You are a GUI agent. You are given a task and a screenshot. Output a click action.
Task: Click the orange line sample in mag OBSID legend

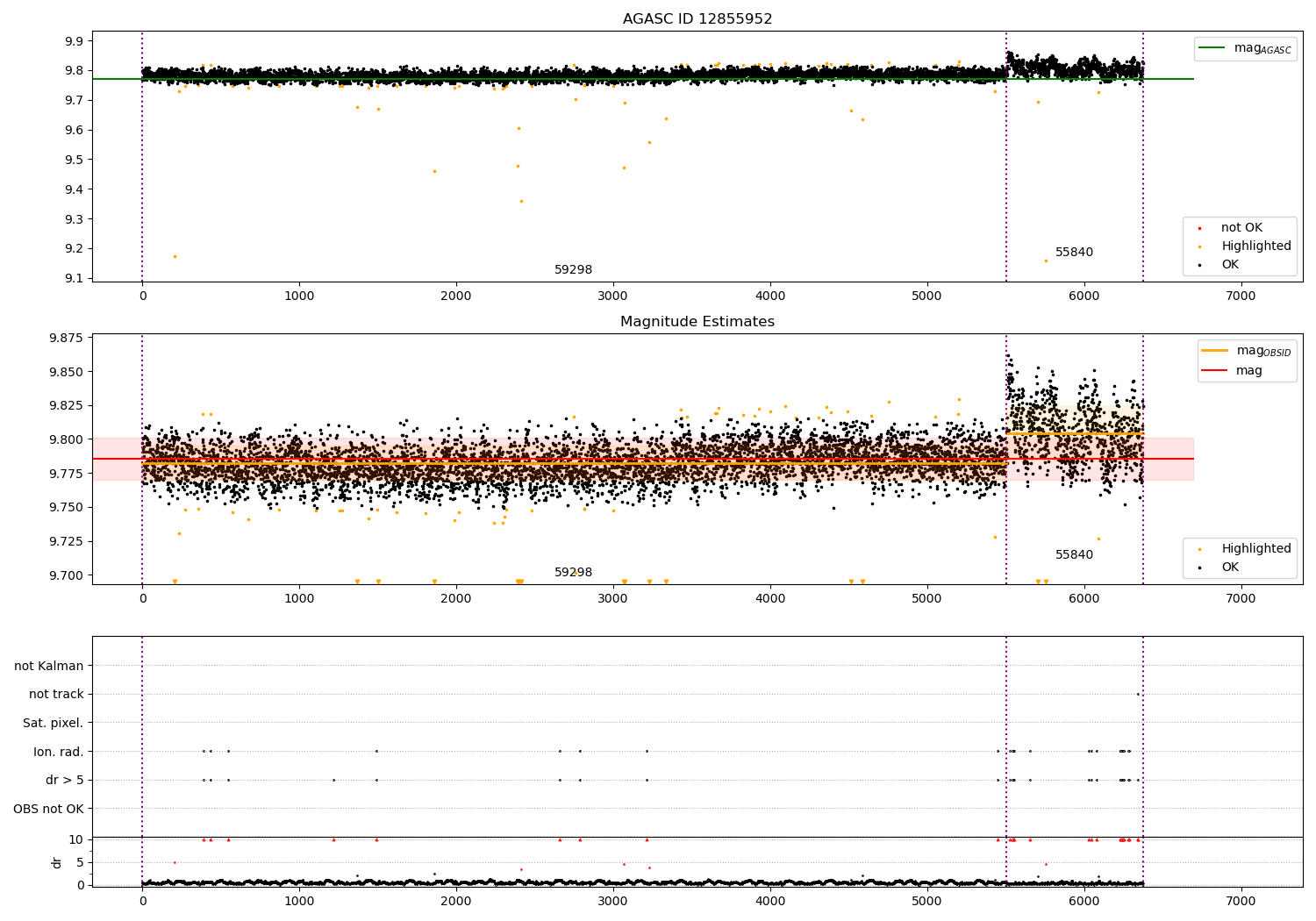(1215, 351)
